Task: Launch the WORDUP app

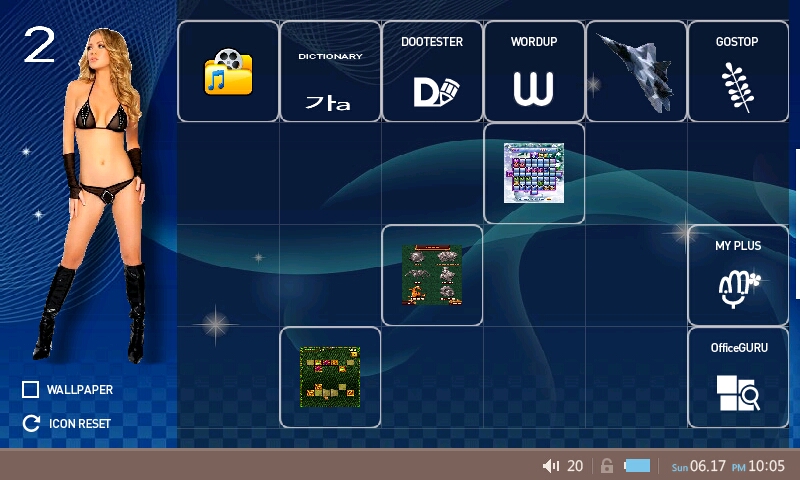Action: 534,71
